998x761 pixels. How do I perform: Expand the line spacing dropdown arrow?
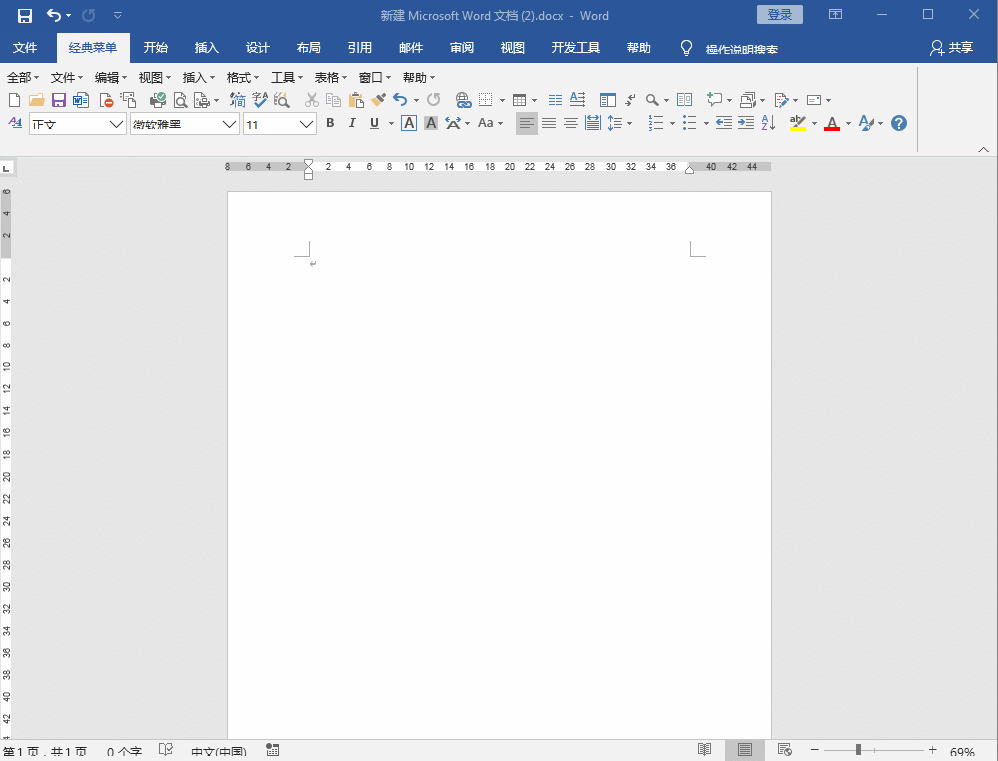[629, 123]
